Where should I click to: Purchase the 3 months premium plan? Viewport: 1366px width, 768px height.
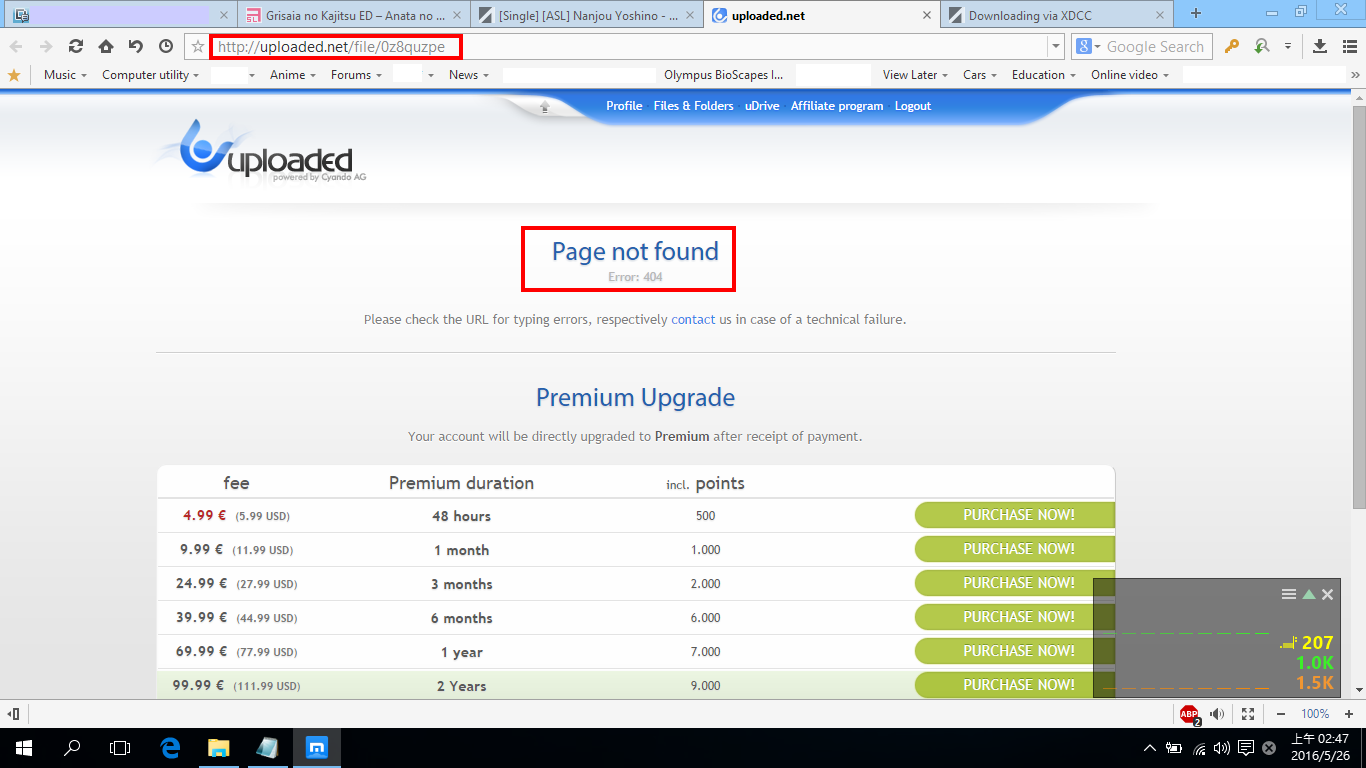[1015, 583]
